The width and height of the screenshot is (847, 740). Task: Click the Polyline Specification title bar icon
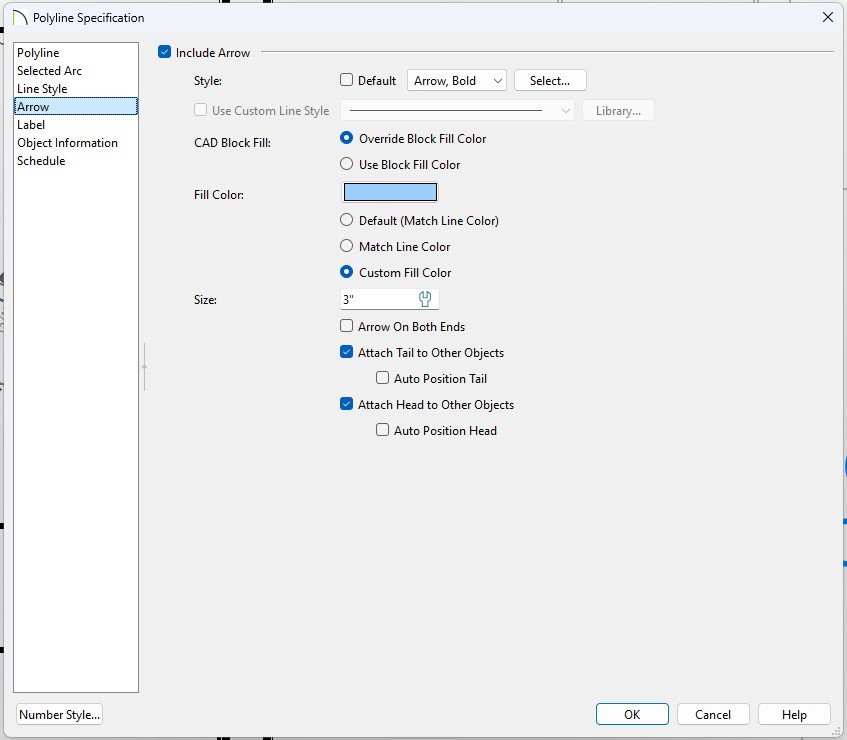[x=18, y=17]
